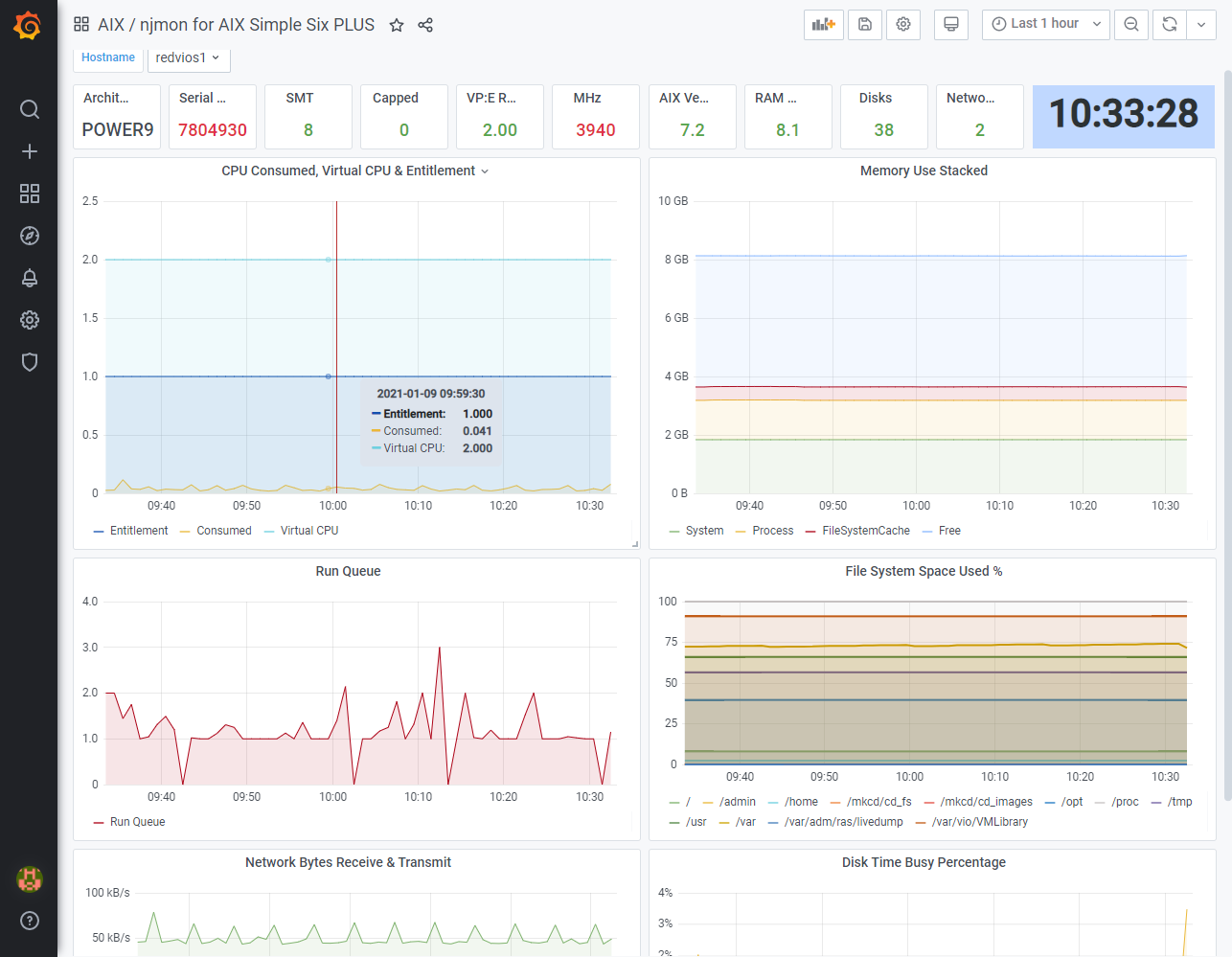
Task: Click Network Bytes Receive & Transmit title
Action: (348, 862)
